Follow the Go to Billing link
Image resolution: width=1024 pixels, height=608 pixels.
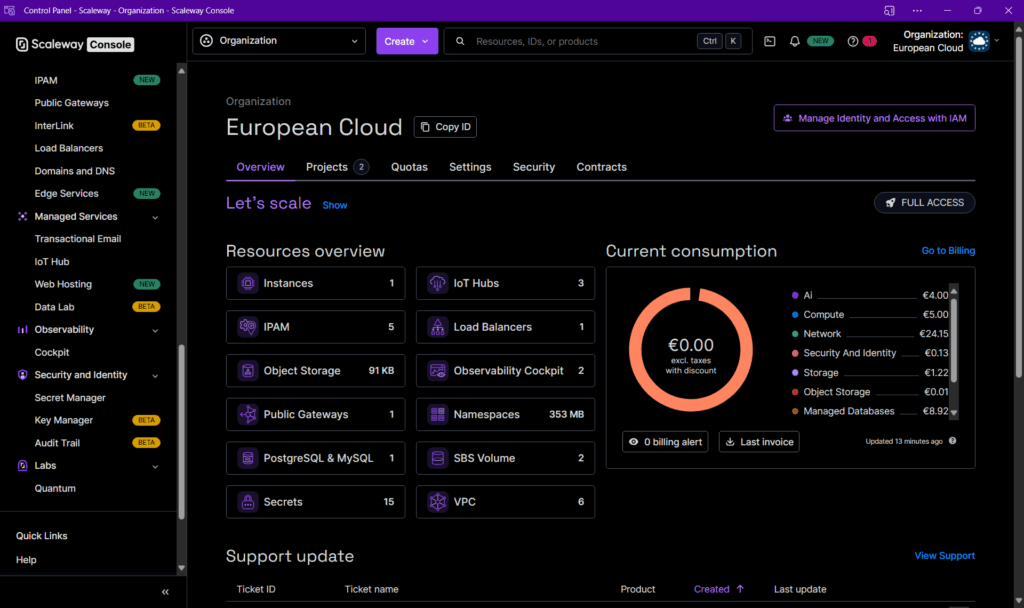click(x=948, y=251)
